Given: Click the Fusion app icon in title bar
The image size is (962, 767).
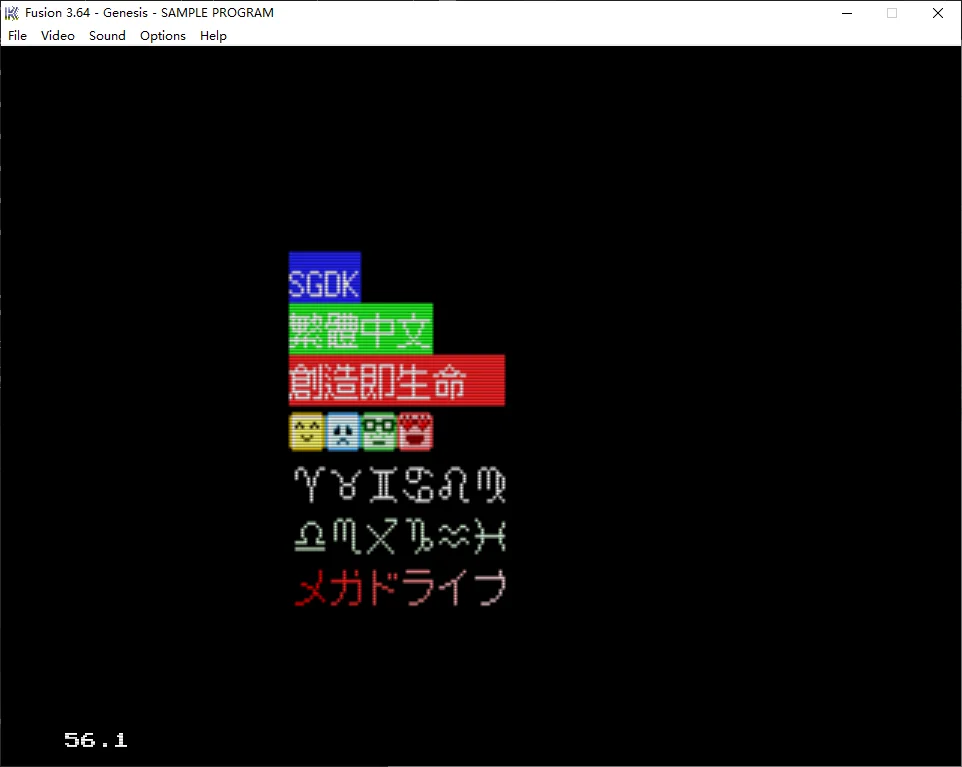Looking at the screenshot, I should pos(12,13).
